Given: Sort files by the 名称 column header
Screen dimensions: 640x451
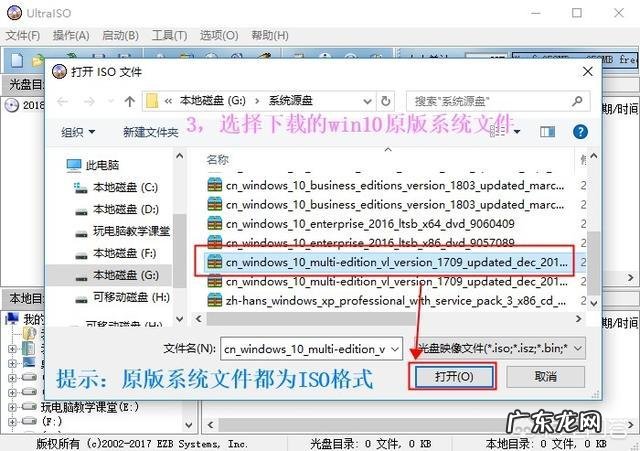Looking at the screenshot, I should (x=218, y=160).
